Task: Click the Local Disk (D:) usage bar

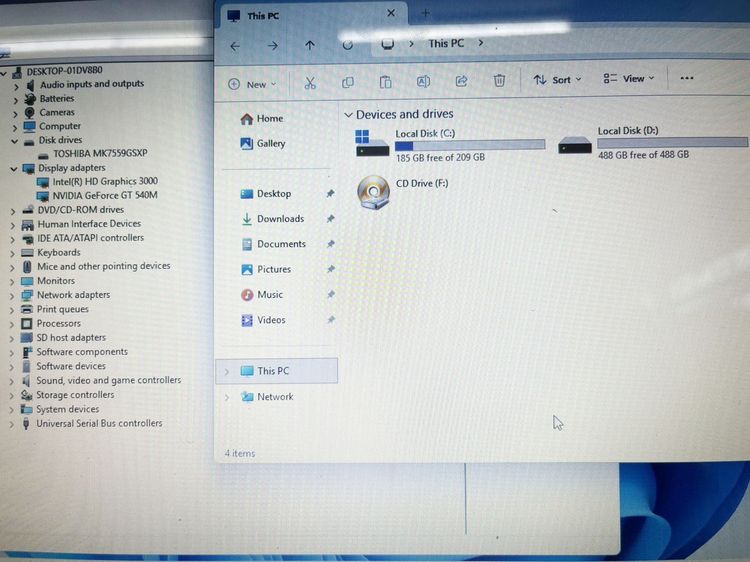Action: 672,142
